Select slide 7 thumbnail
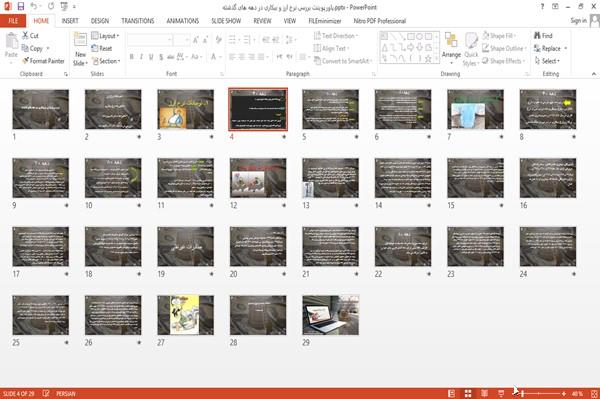This screenshot has width=600, height=399. tap(475, 109)
